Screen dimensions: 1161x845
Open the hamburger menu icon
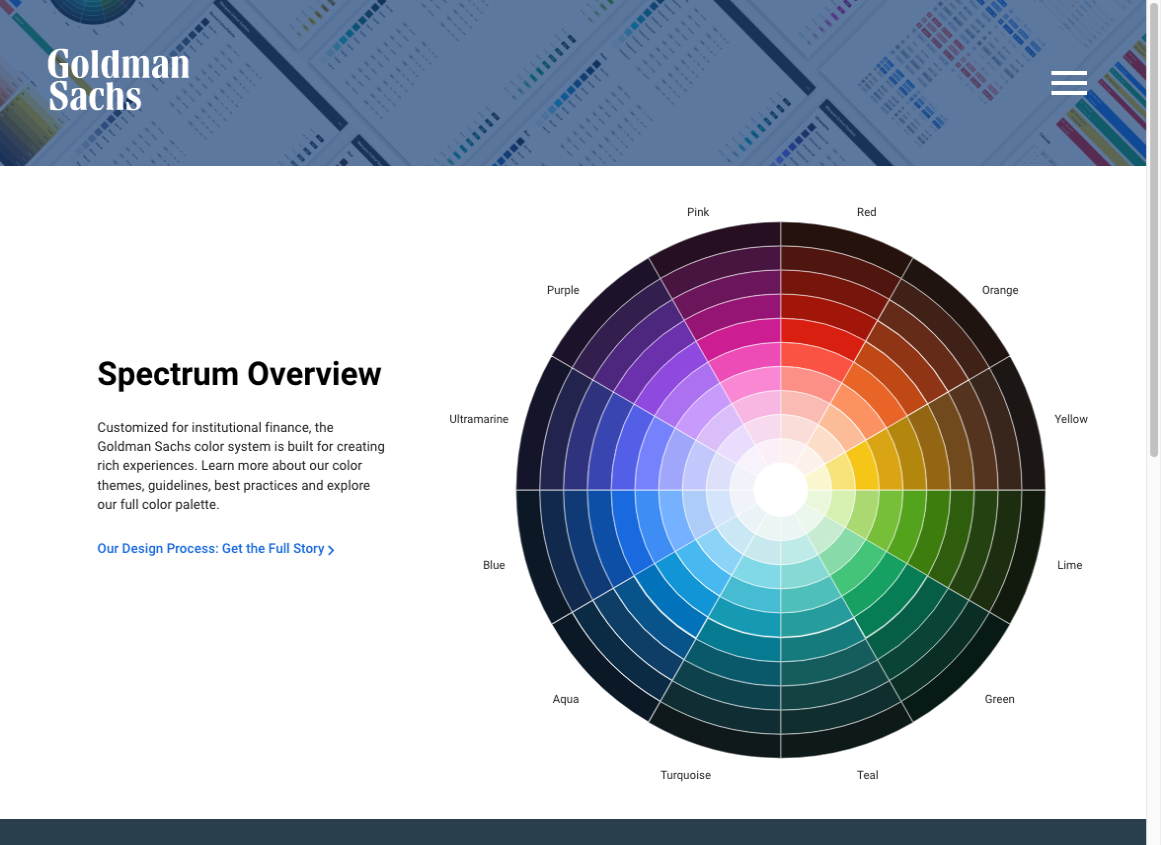click(1068, 83)
